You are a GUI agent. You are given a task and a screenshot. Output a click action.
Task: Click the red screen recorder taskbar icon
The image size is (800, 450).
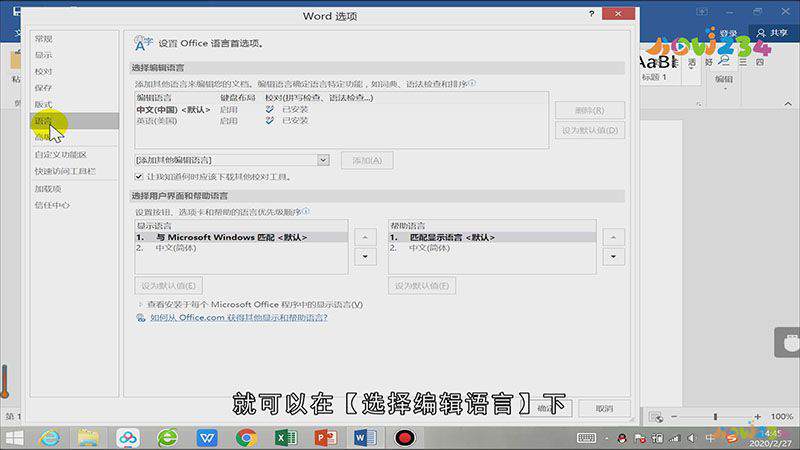pos(405,438)
